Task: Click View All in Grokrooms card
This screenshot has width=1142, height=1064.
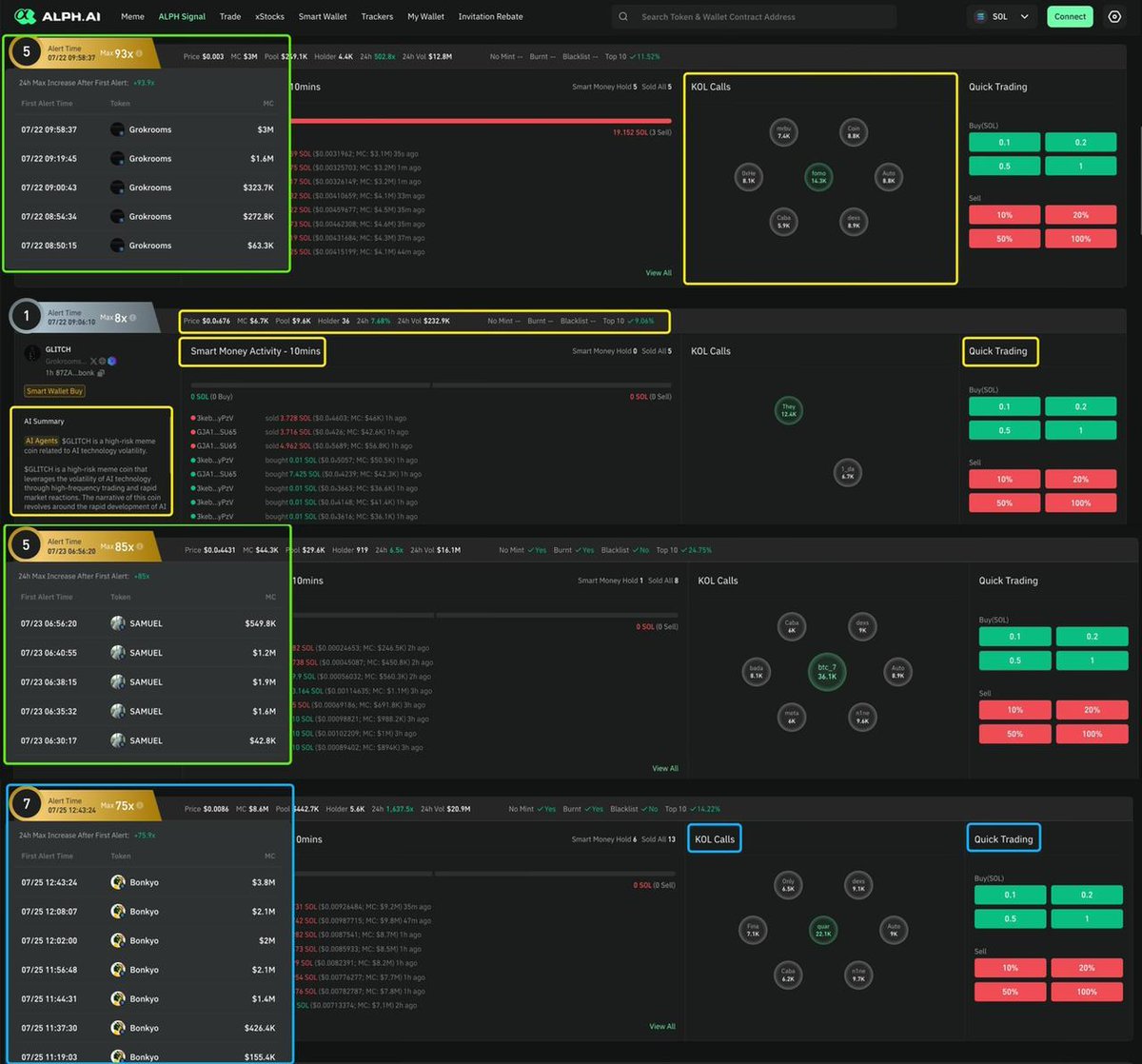Action: point(659,273)
